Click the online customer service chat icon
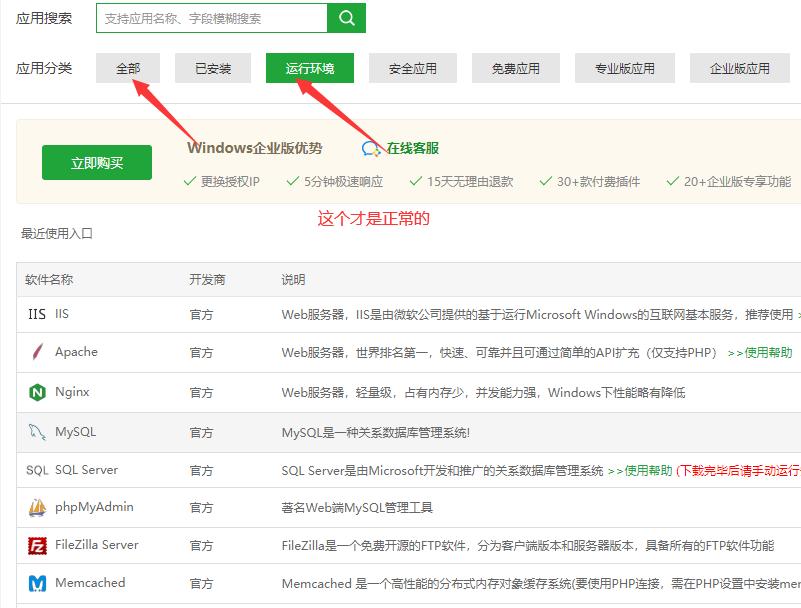 [x=371, y=149]
